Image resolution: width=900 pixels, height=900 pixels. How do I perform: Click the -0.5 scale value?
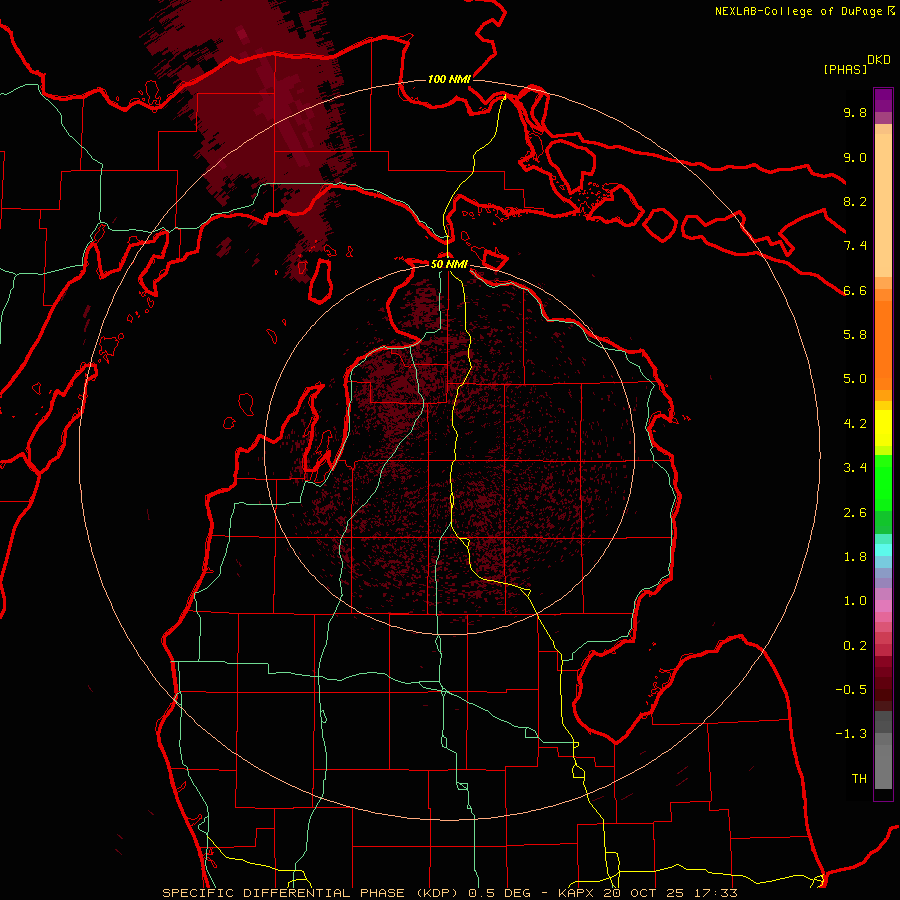[x=851, y=690]
